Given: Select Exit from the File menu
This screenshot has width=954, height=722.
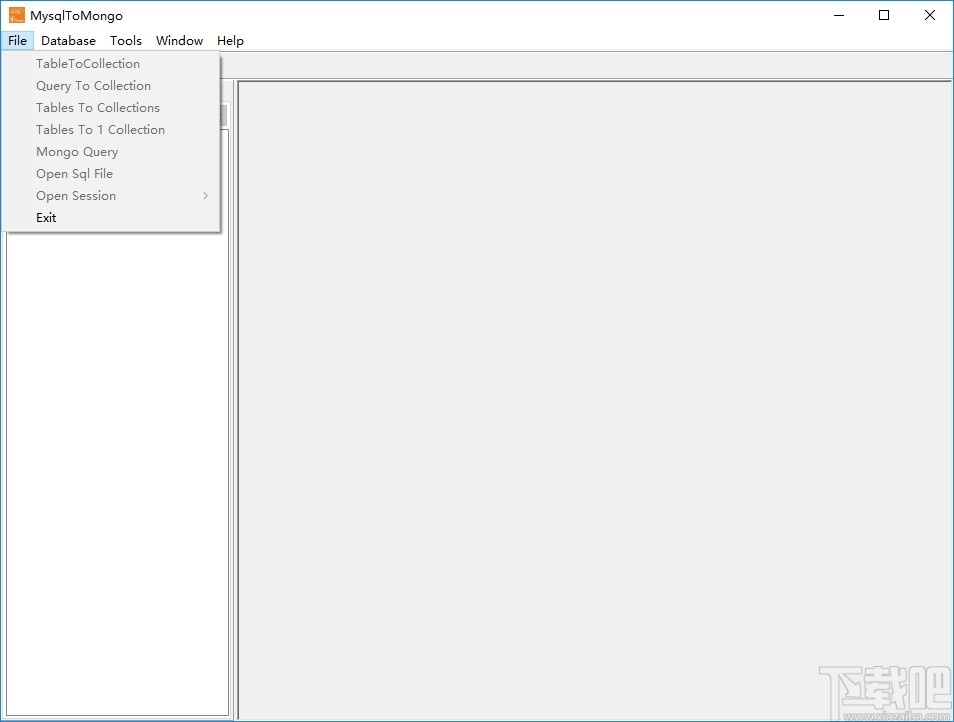Looking at the screenshot, I should 46,217.
